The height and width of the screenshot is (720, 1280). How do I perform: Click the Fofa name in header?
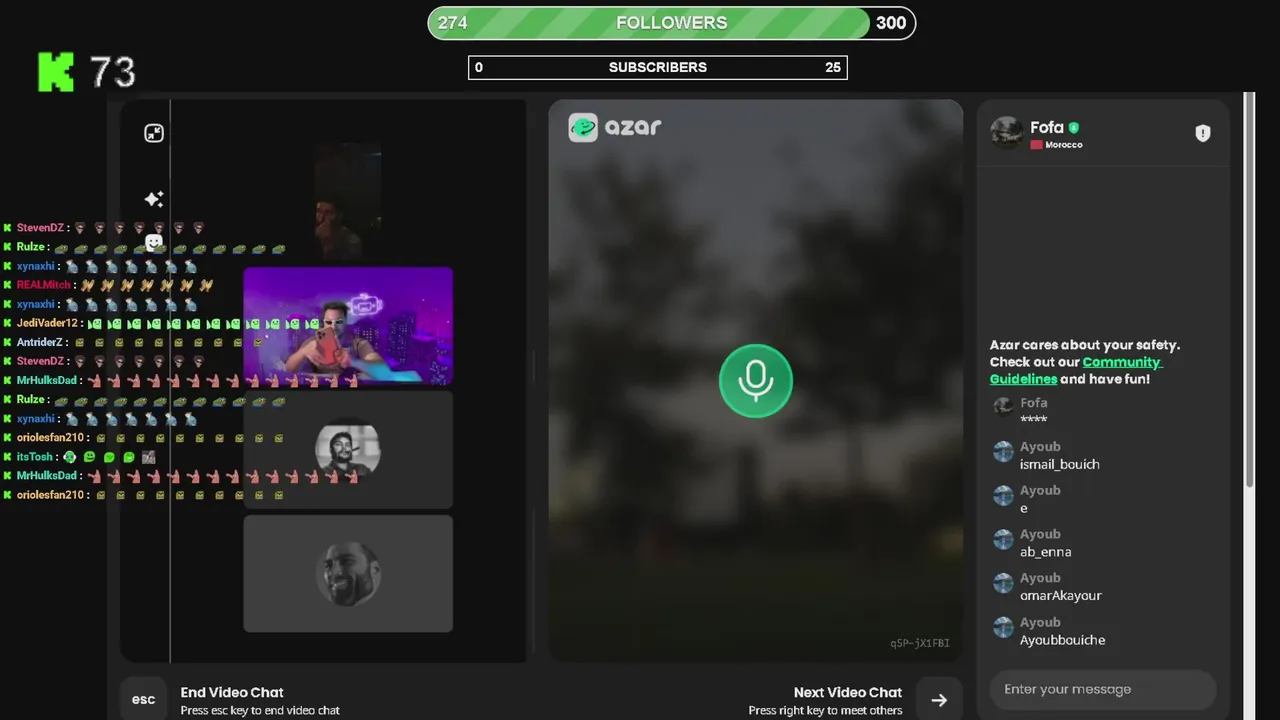[x=1047, y=127]
